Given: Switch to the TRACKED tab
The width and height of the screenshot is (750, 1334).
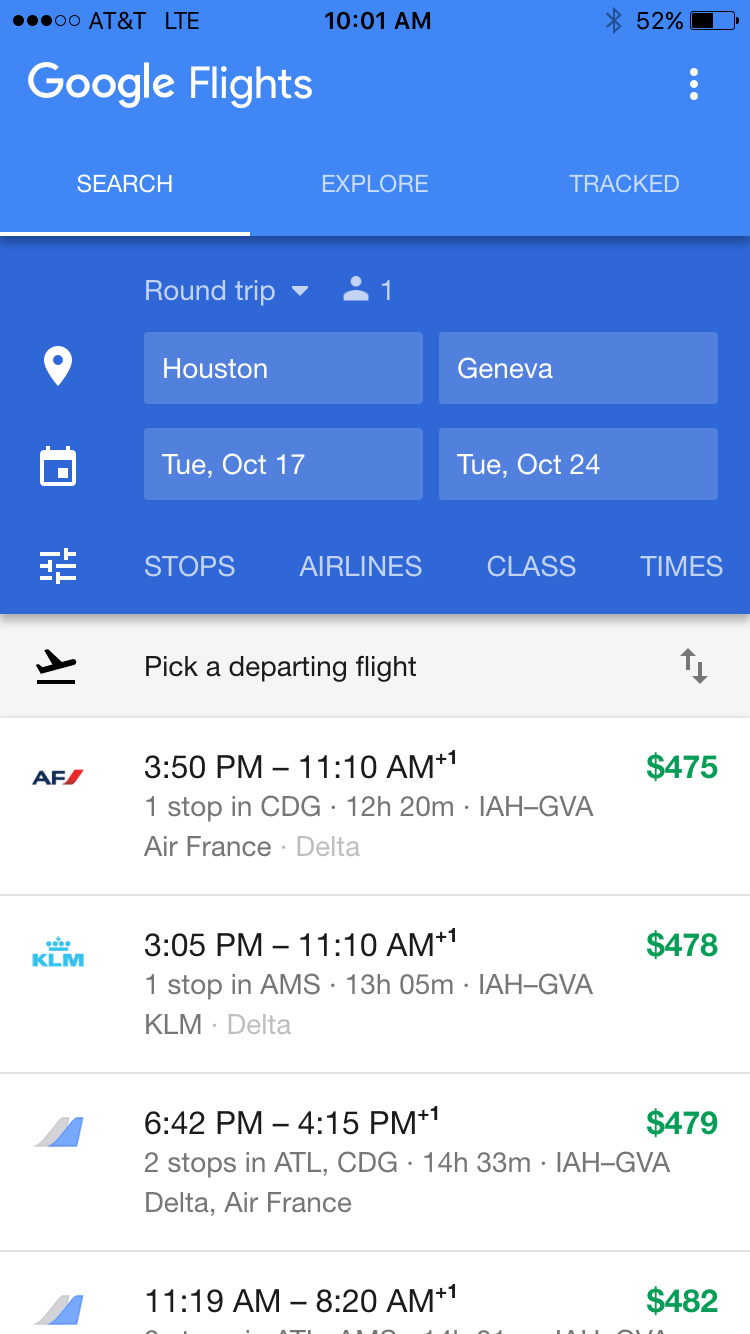Looking at the screenshot, I should 624,184.
